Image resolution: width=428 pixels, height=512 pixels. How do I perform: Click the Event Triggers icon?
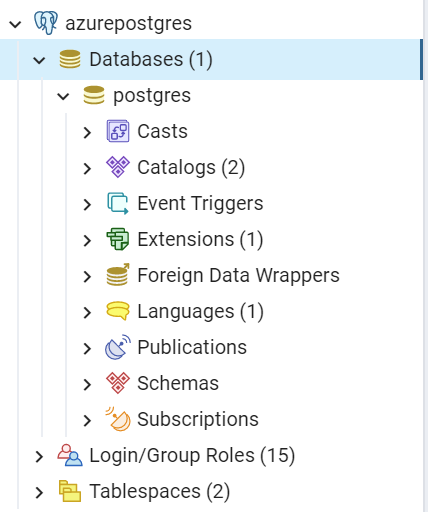(x=118, y=203)
